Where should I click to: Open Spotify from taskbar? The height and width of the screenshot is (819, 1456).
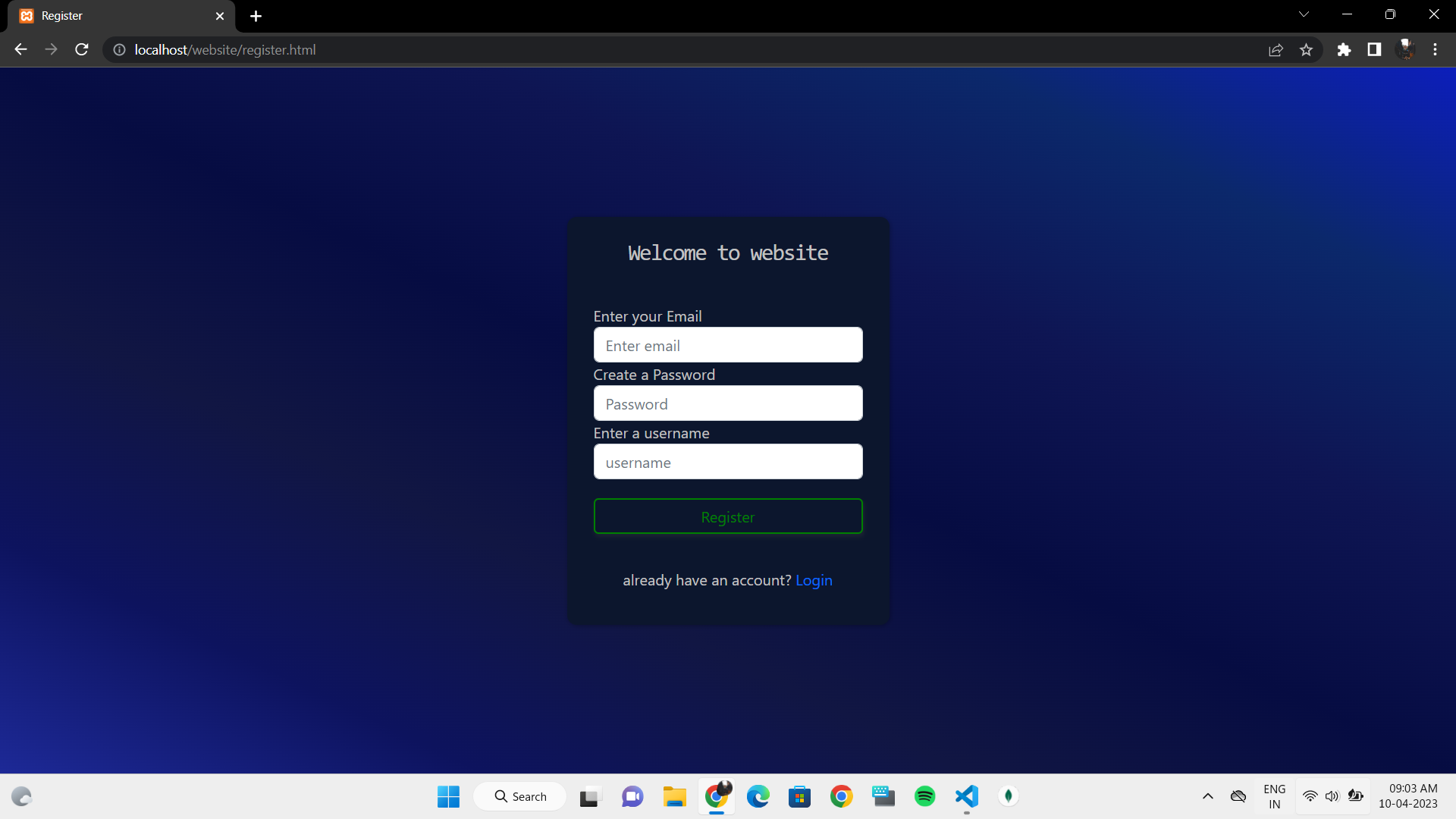click(924, 796)
